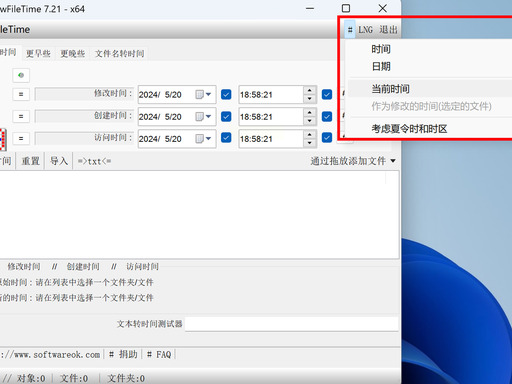Open the LNG language menu
Screen dimensions: 512x384
click(x=365, y=30)
